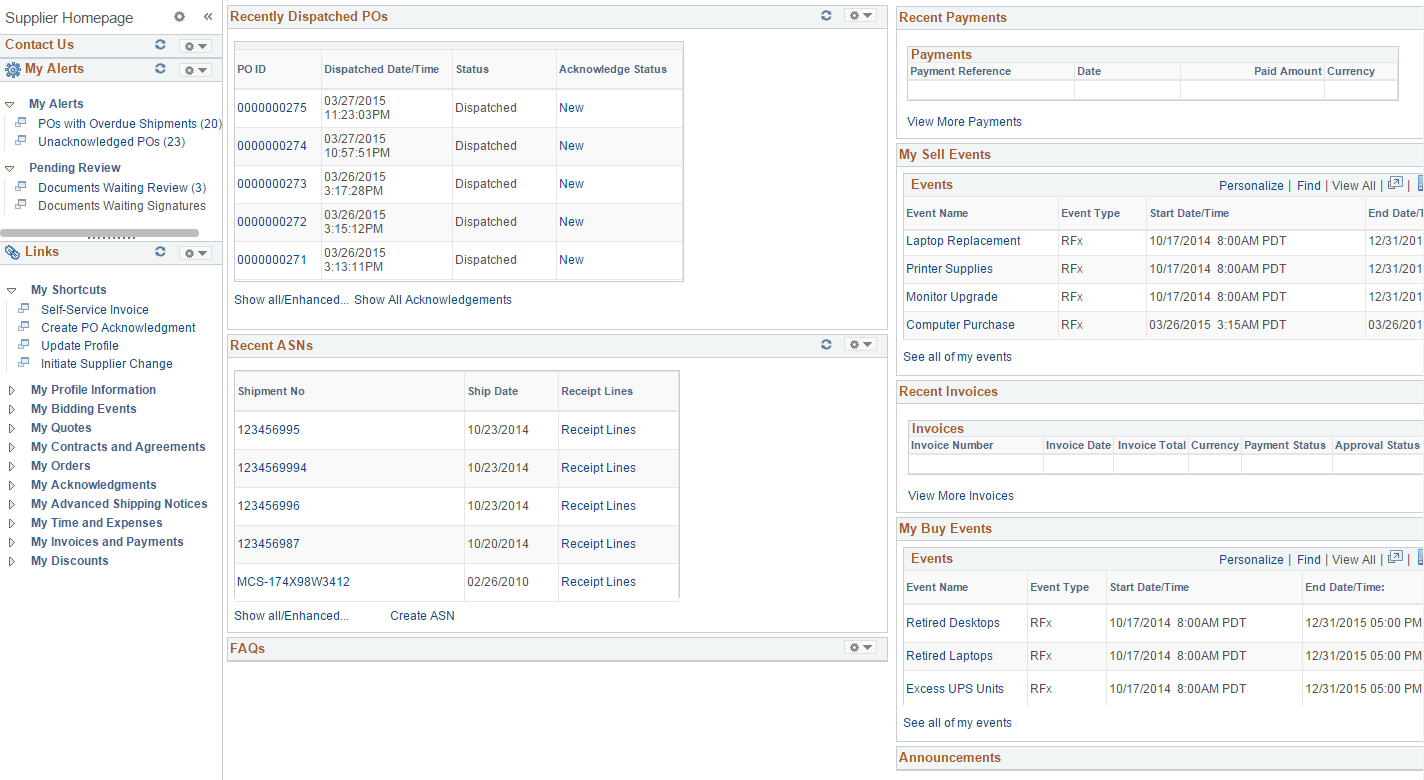Collapse the left navigation pane with the double-arrow icon
Image resolution: width=1424 pixels, height=780 pixels.
[x=207, y=17]
